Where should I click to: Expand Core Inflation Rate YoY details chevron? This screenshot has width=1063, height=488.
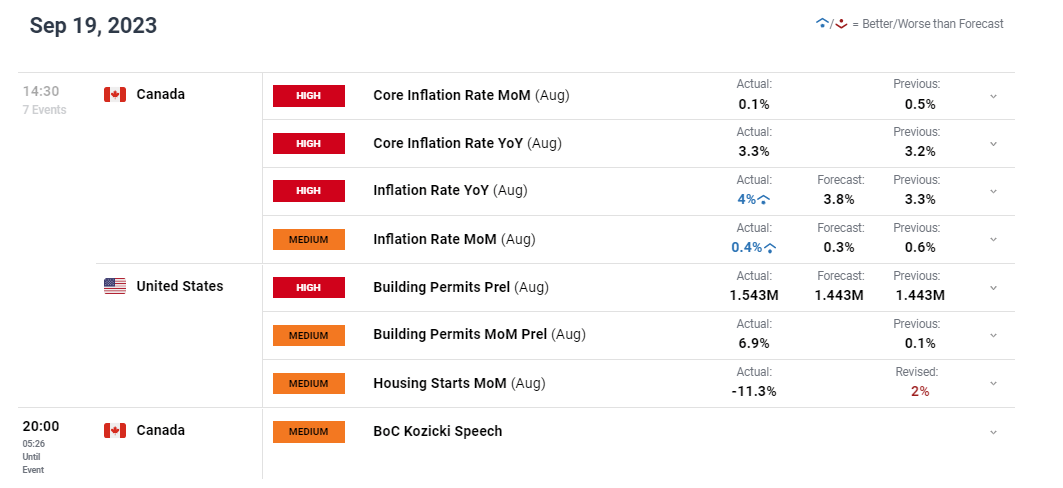coord(993,144)
